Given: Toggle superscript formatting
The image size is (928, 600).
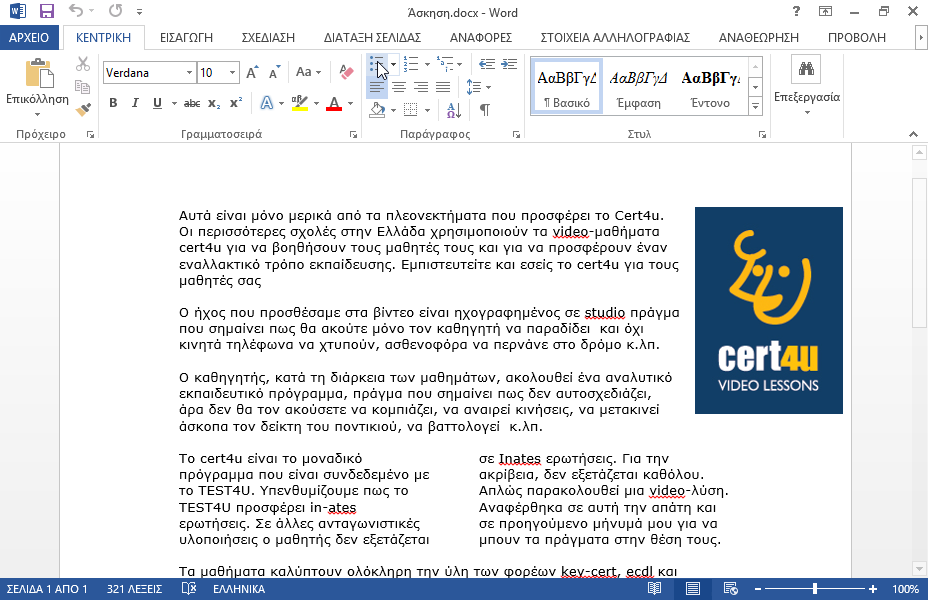Looking at the screenshot, I should pos(236,103).
